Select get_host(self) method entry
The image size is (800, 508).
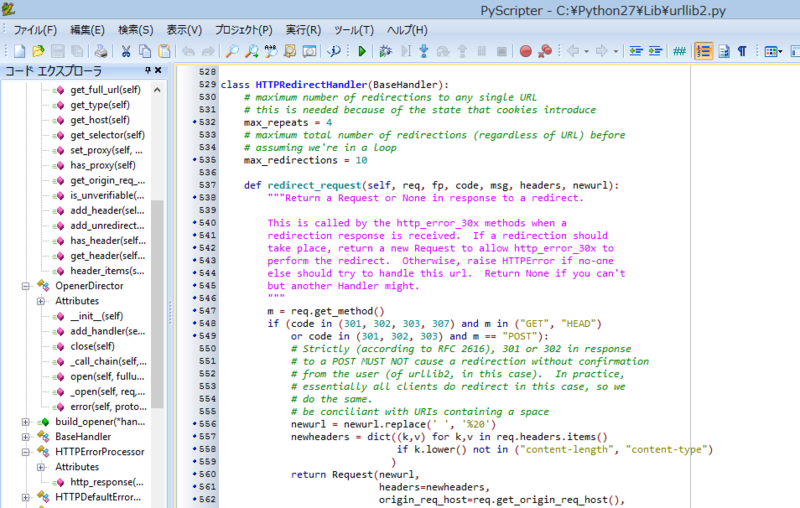pos(100,120)
